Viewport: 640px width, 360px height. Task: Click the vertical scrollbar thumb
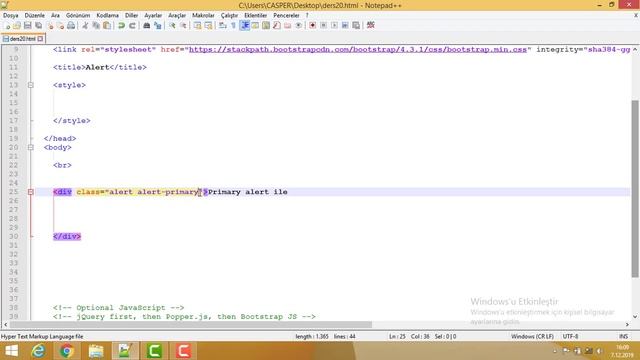635,189
